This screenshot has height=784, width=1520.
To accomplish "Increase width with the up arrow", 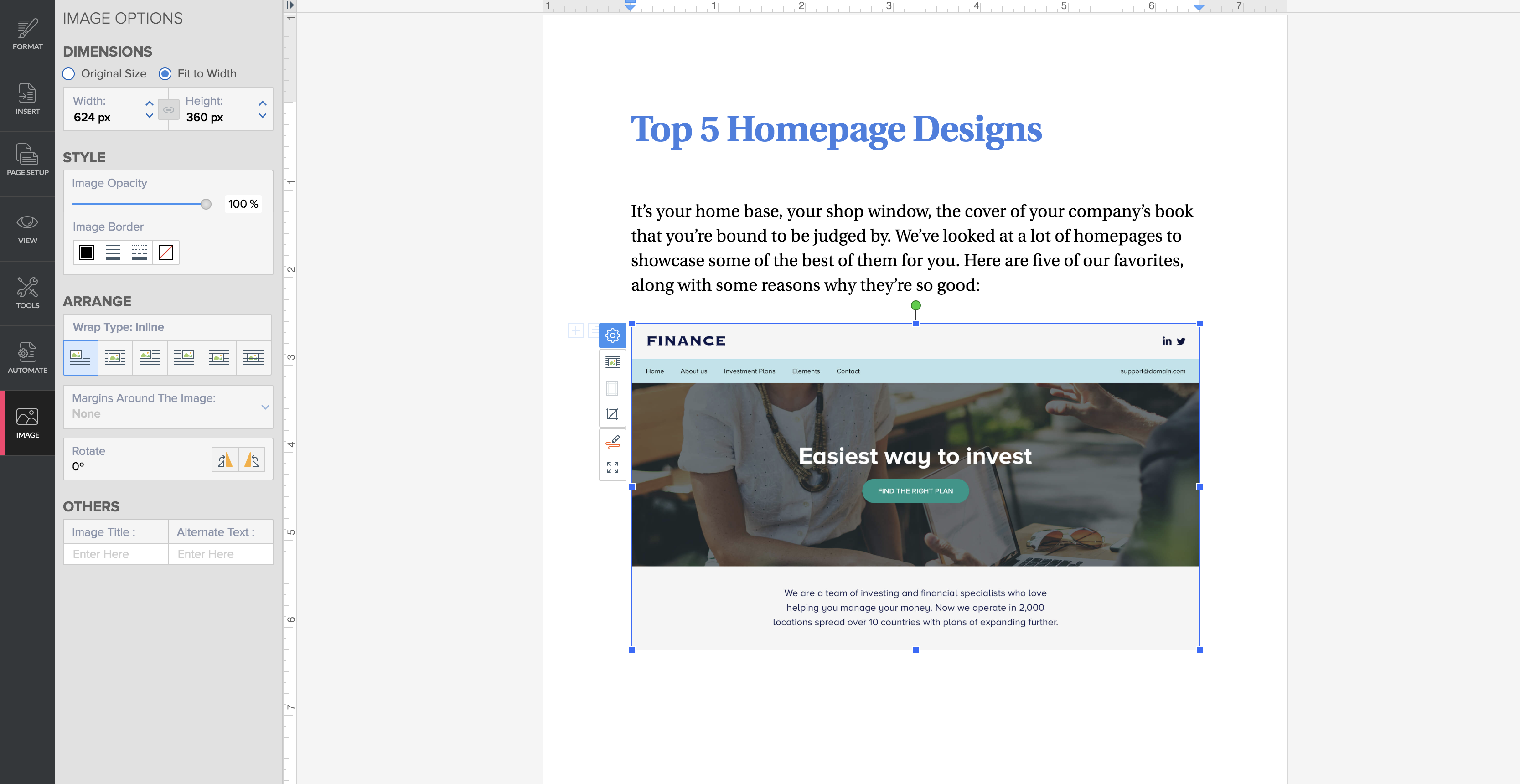I will tap(149, 103).
